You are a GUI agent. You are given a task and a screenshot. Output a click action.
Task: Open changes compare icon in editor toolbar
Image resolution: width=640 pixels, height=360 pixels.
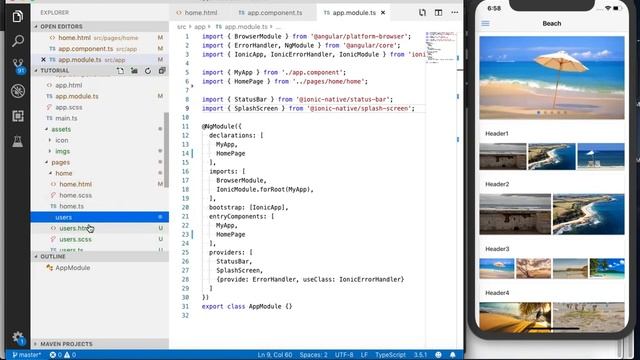422,13
